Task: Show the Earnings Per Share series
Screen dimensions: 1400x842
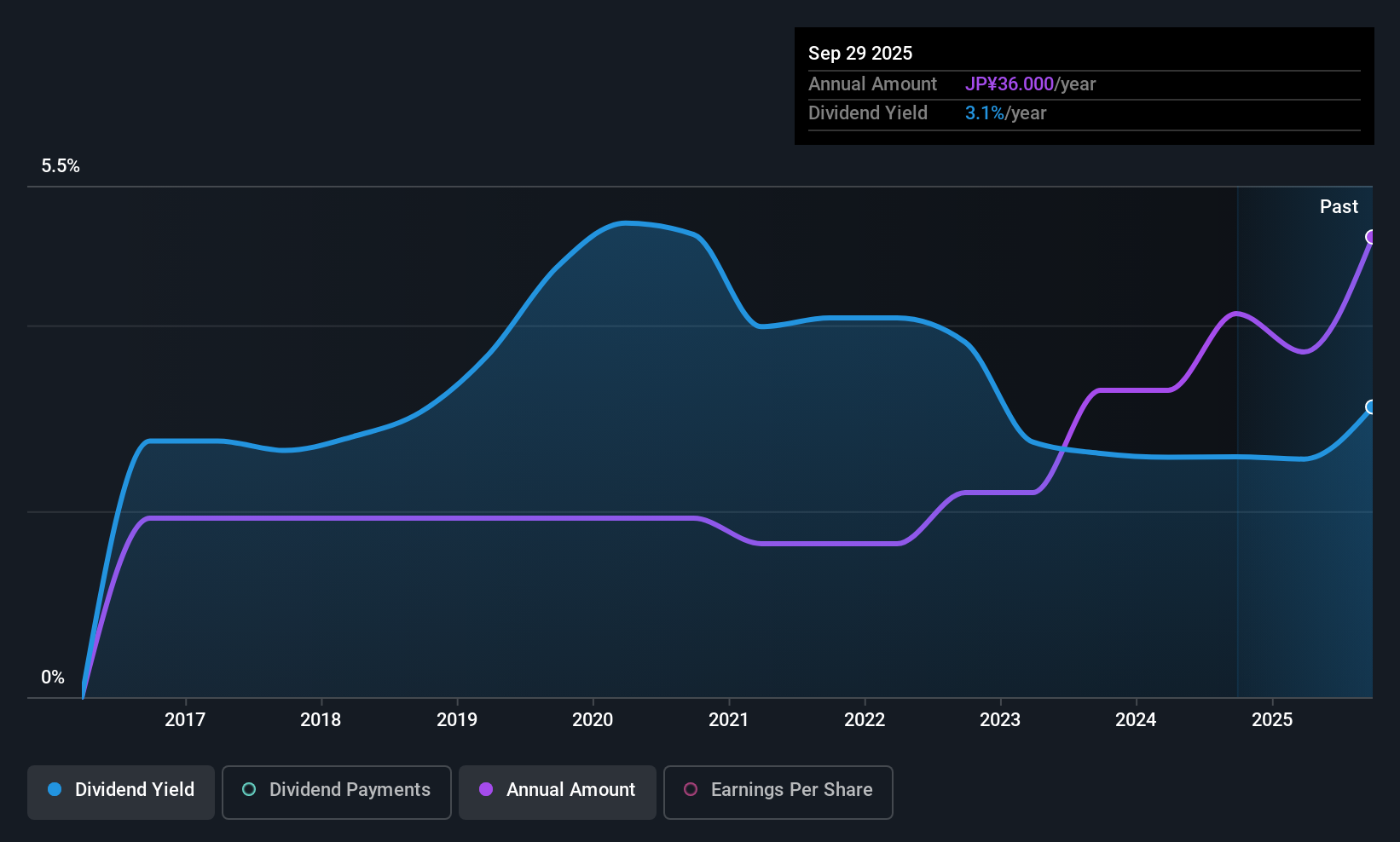Action: (x=778, y=792)
